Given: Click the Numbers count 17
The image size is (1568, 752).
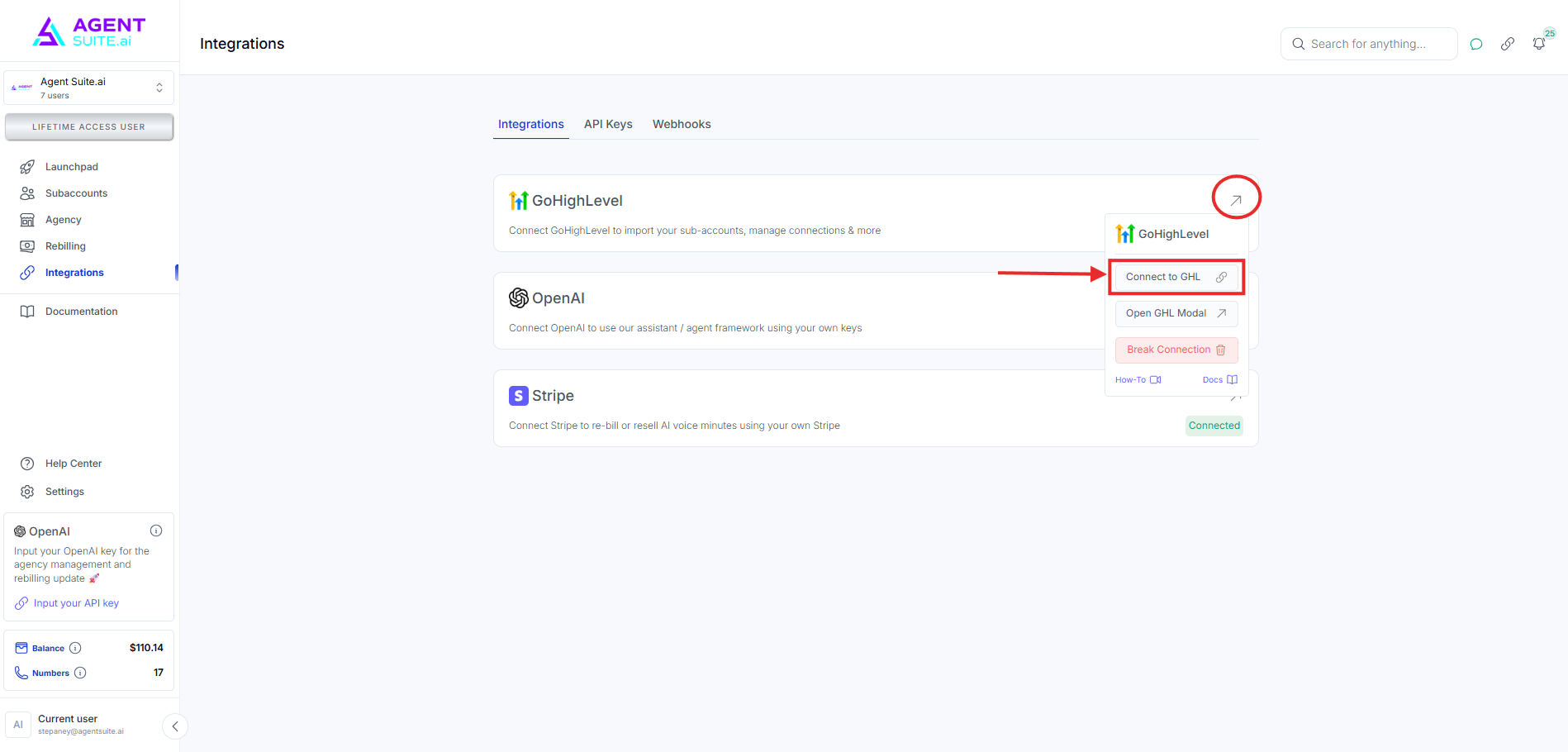Looking at the screenshot, I should point(159,673).
